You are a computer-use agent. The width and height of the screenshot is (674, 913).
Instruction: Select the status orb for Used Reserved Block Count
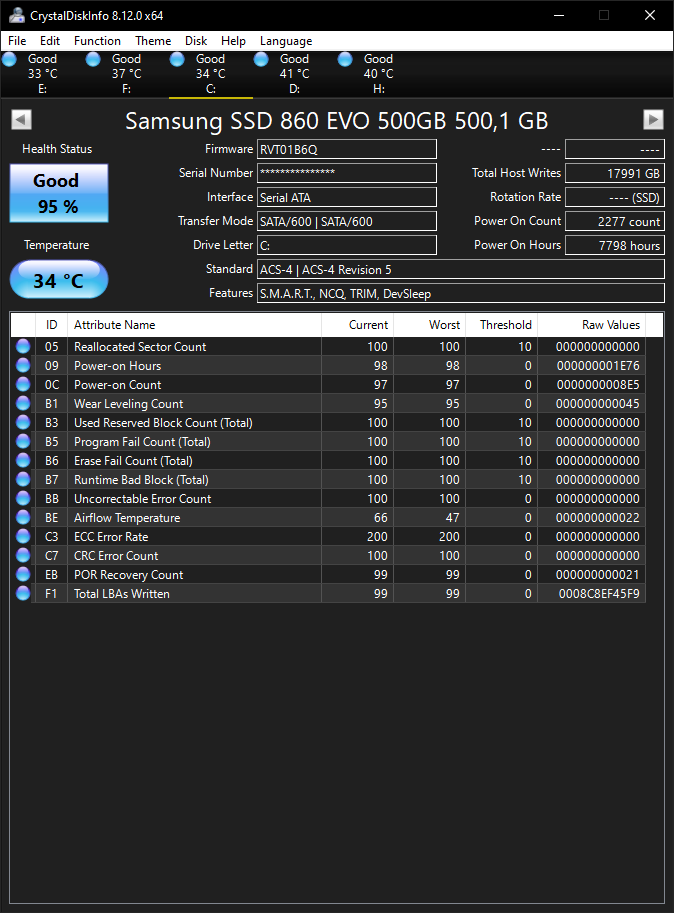23,423
